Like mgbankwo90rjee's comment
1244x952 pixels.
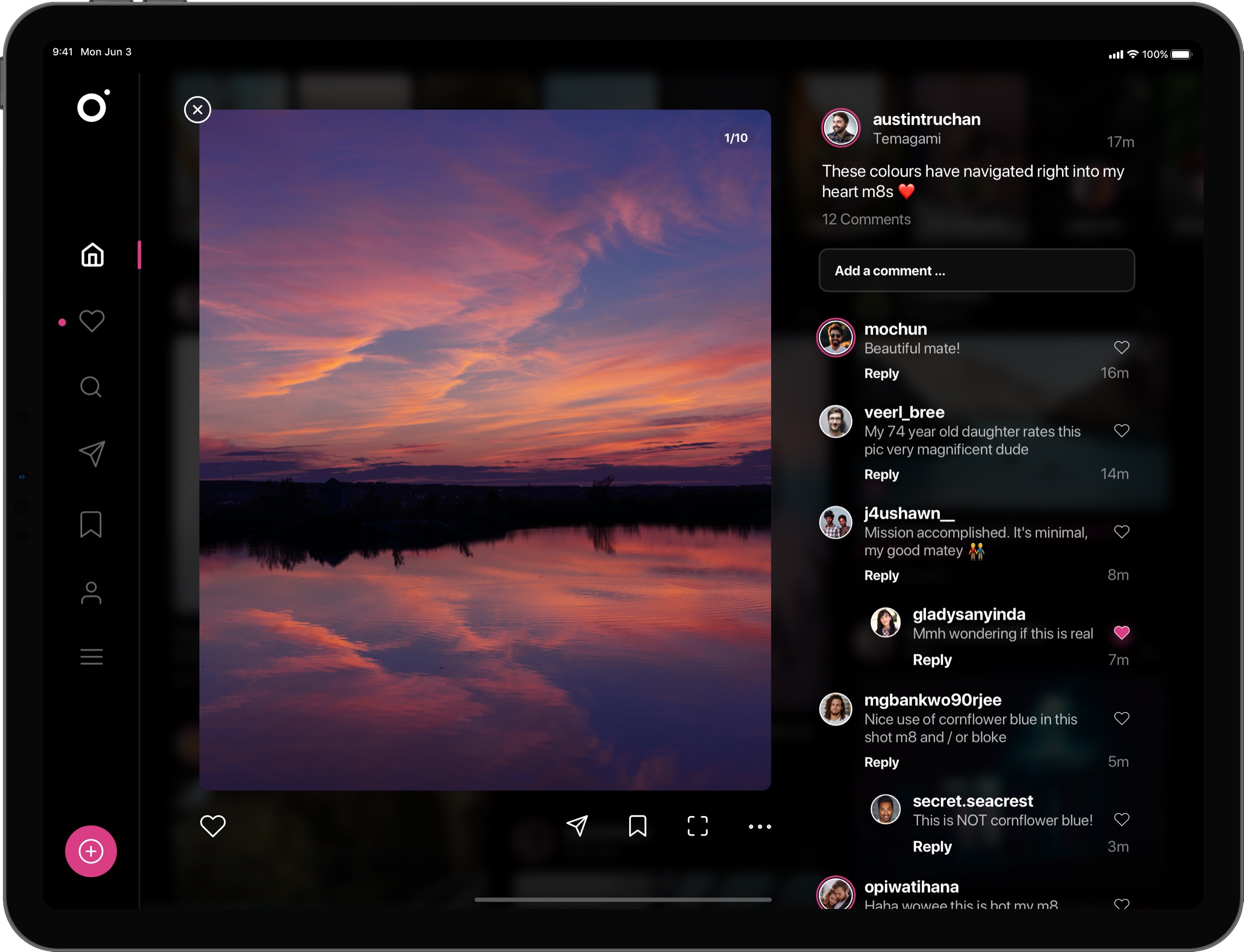tap(1121, 718)
